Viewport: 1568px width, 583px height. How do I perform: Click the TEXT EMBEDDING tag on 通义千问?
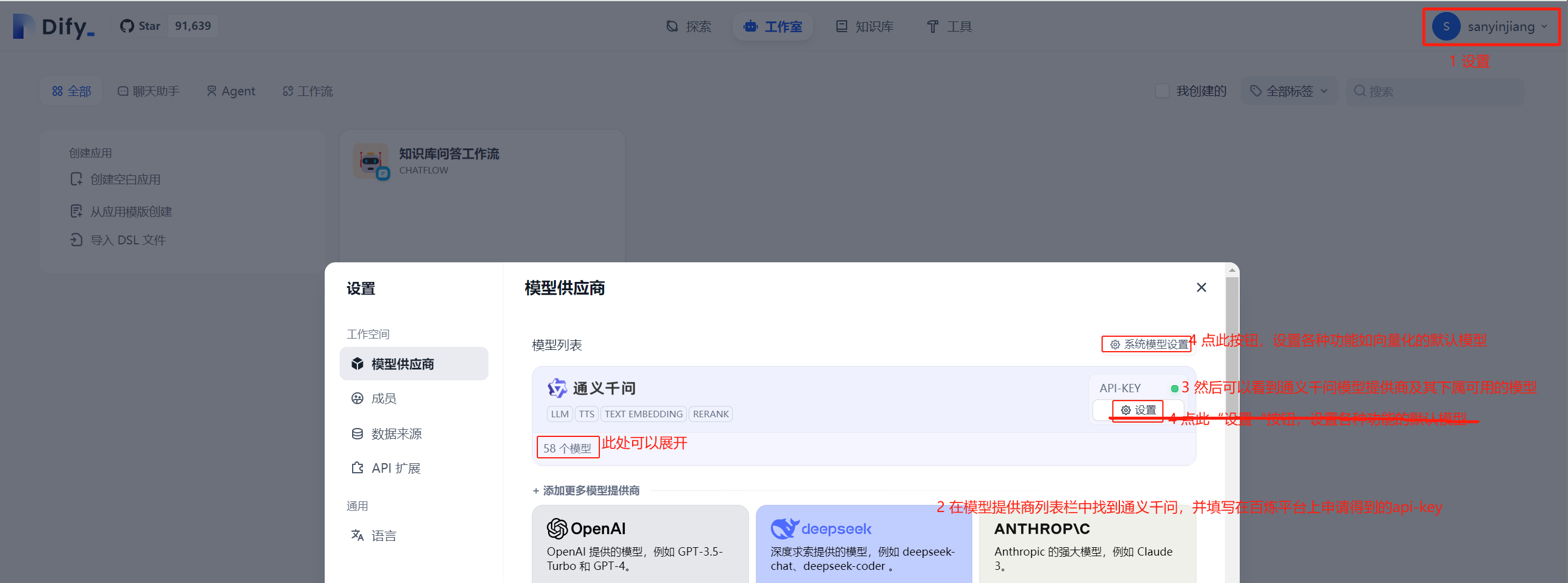coord(643,414)
